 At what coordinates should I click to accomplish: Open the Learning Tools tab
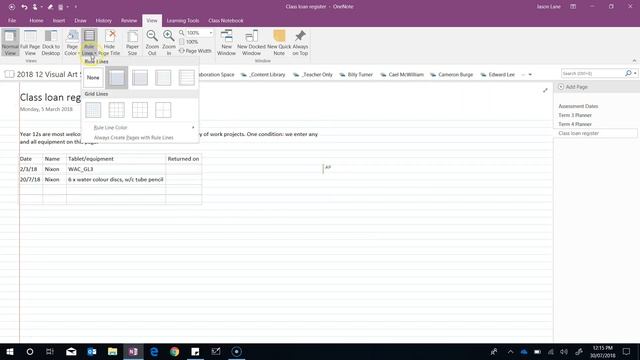[x=183, y=20]
